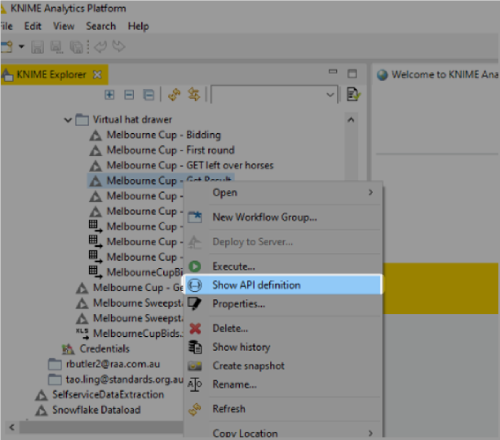
Task: Open the rbutler2@raa.com.au folder
Action: pyautogui.click(x=113, y=364)
